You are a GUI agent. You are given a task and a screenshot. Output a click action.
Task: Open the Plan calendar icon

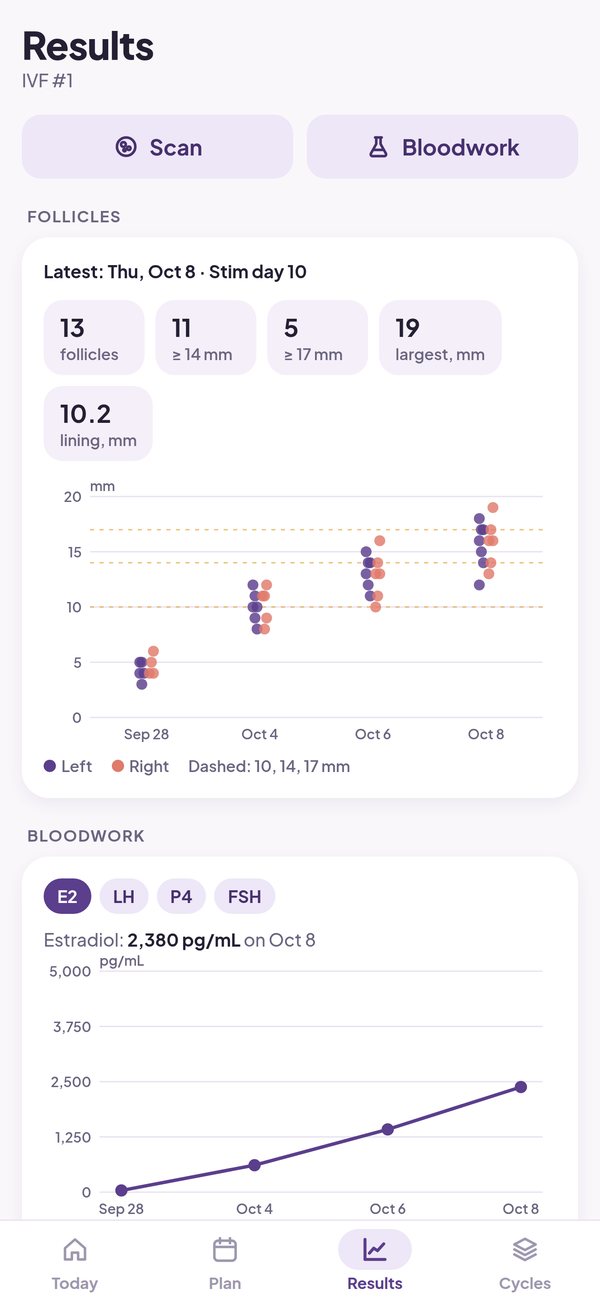[x=225, y=1250]
